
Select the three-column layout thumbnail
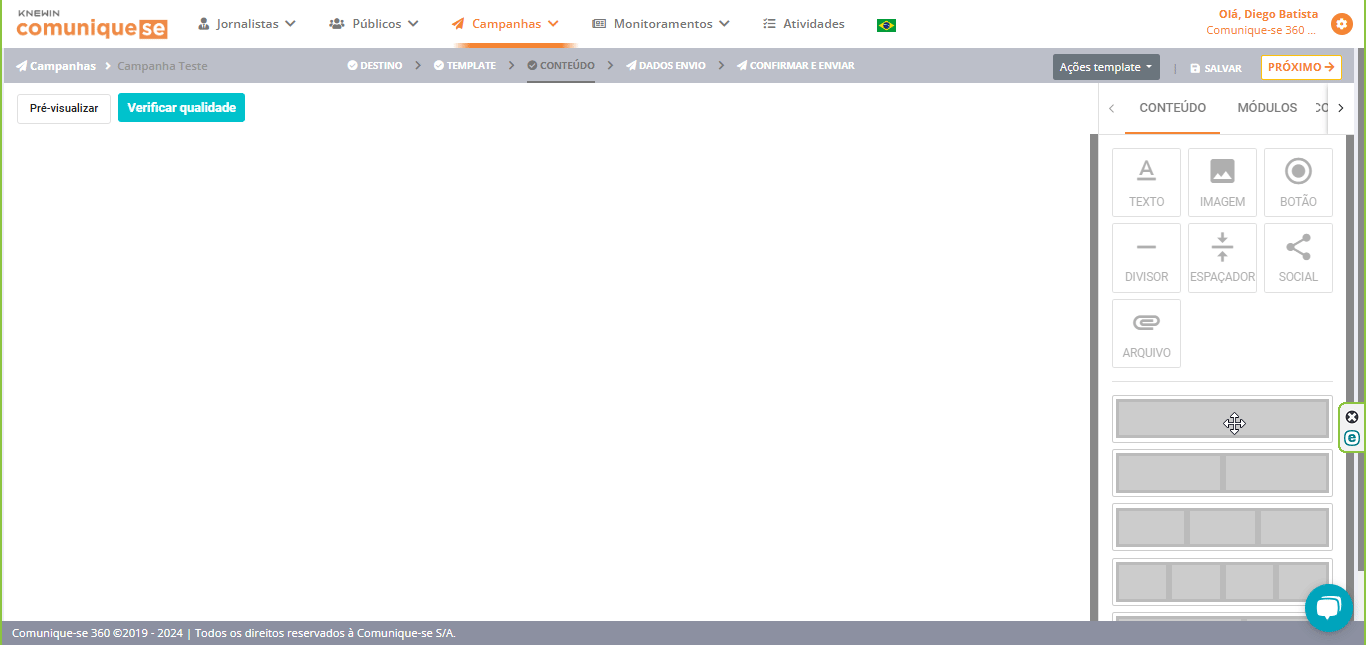coord(1222,527)
